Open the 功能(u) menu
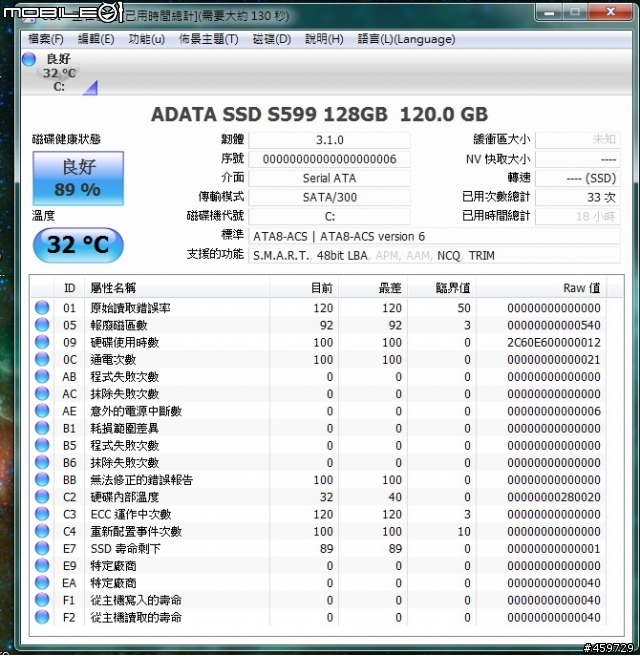This screenshot has width=640, height=656. [x=146, y=39]
